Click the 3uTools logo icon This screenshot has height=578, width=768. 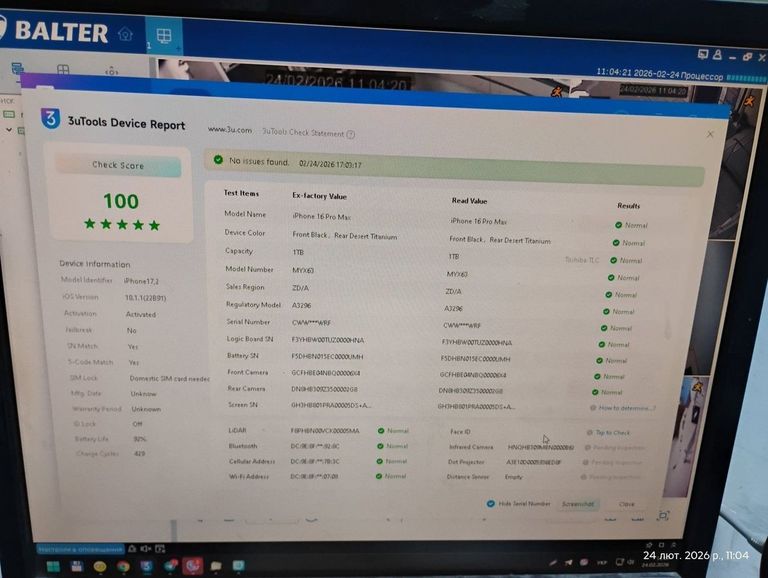50,119
